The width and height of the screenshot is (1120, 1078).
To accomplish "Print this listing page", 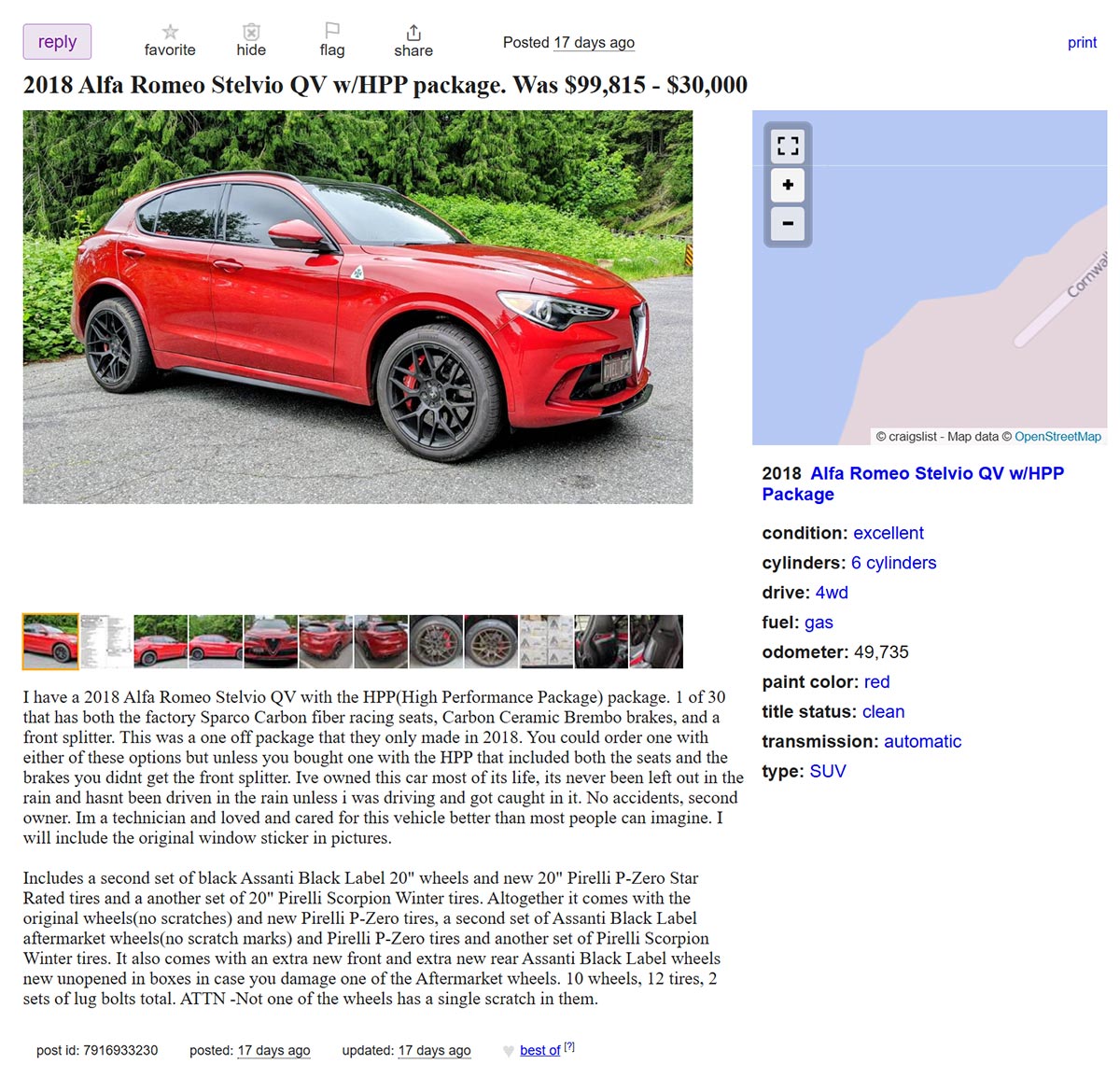I will [1082, 42].
